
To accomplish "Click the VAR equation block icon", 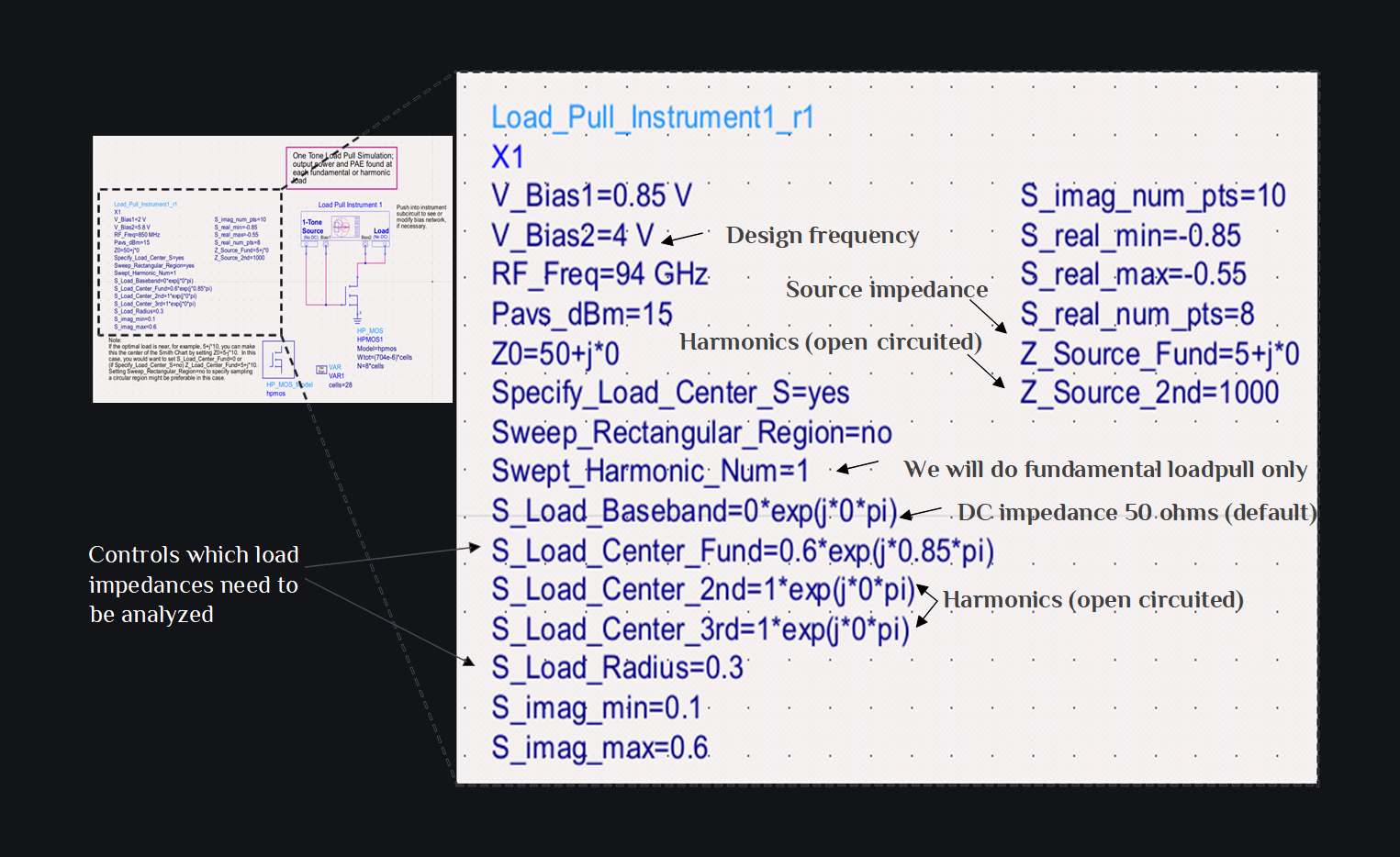I will click(x=321, y=370).
